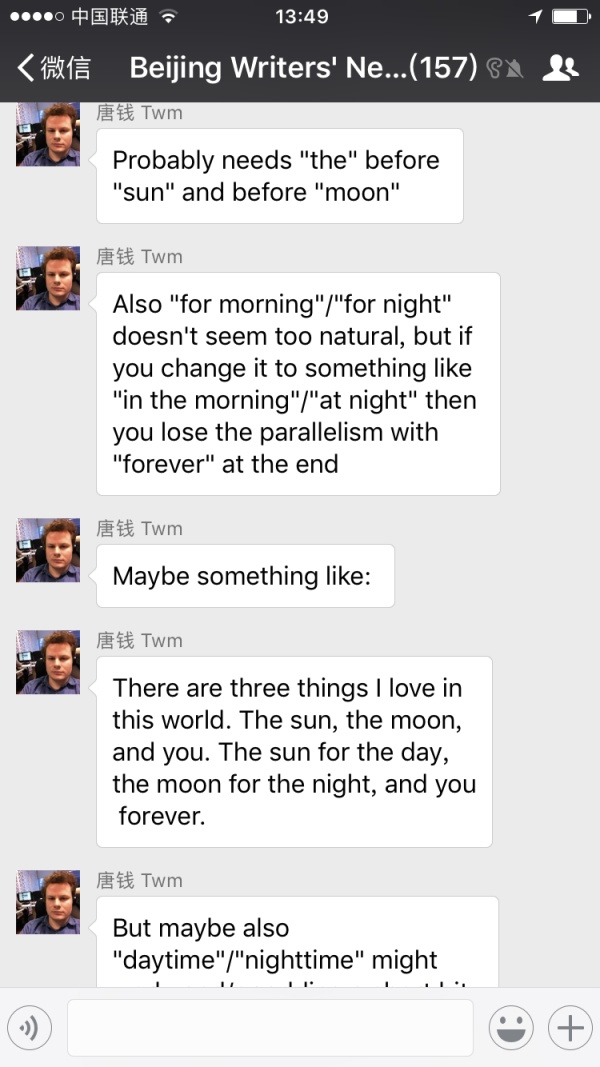Tap avatar beside "There are three things" message
The width and height of the screenshot is (600, 1067).
(x=48, y=662)
